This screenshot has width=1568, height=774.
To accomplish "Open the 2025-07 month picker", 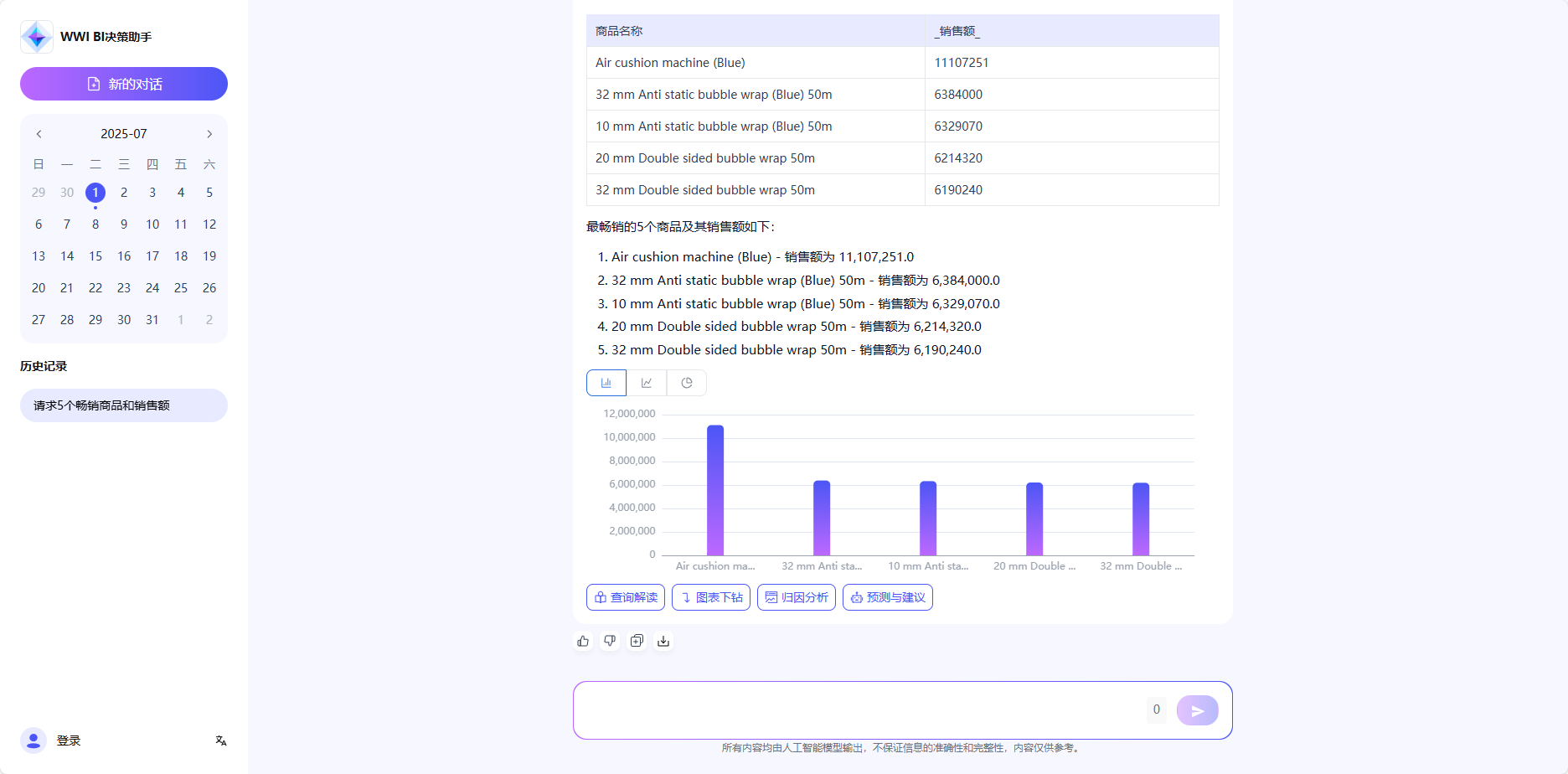I will (x=124, y=134).
